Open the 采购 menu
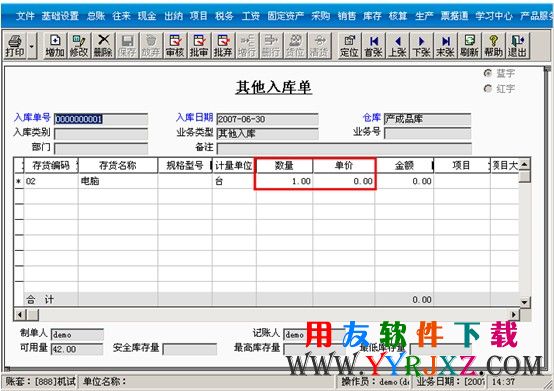The width and height of the screenshot is (554, 391). click(x=320, y=16)
